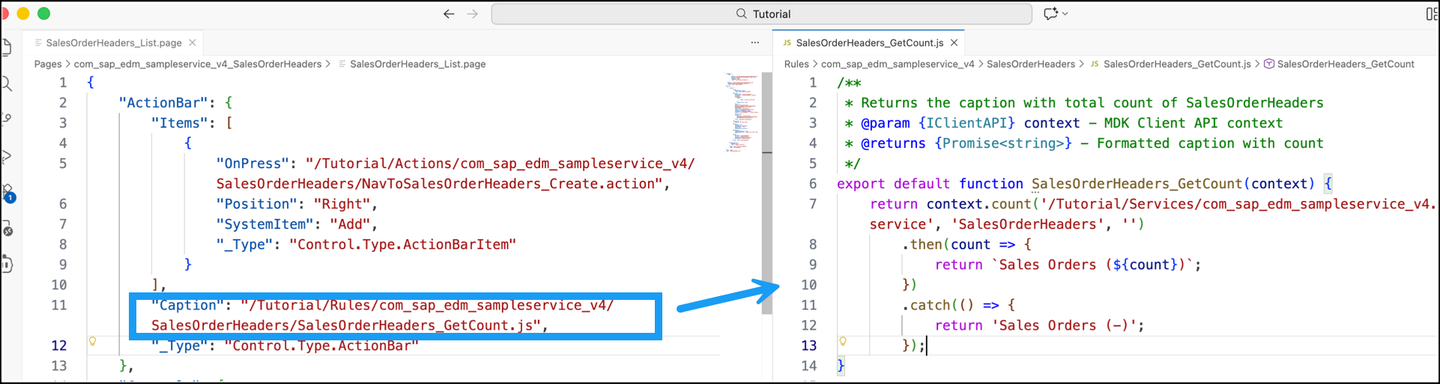This screenshot has height=384, width=1440.
Task: Click the "Right" value on line 6
Action: coord(343,204)
